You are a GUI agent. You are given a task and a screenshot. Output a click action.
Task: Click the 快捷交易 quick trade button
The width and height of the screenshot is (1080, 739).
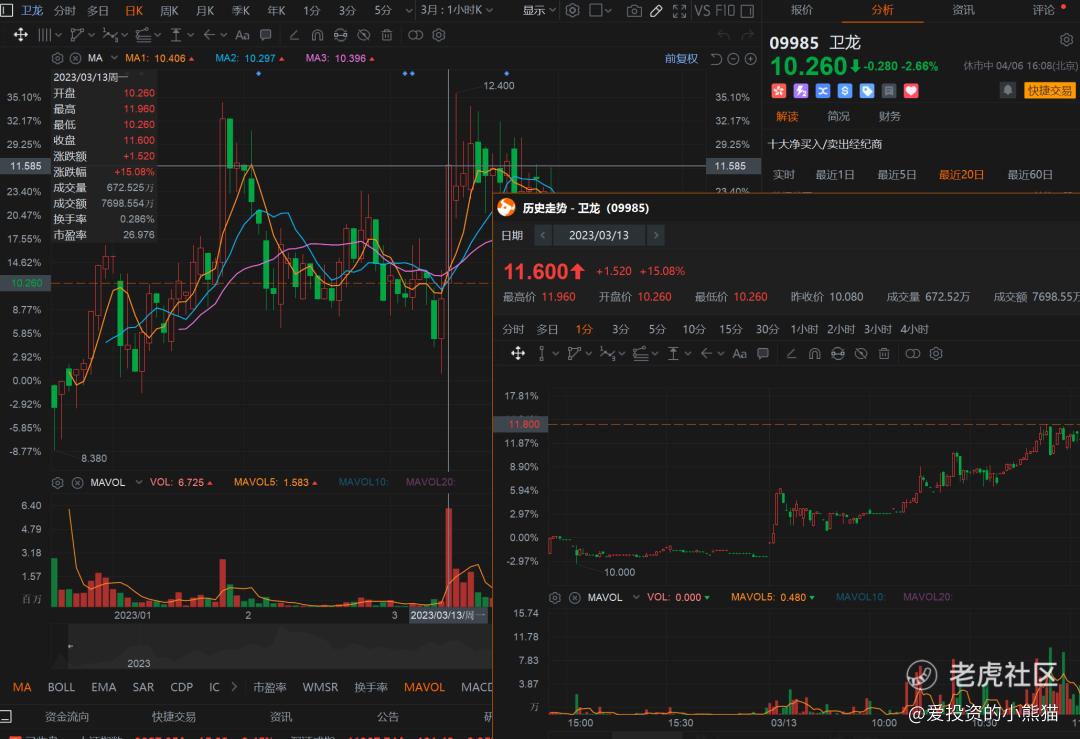[1050, 90]
